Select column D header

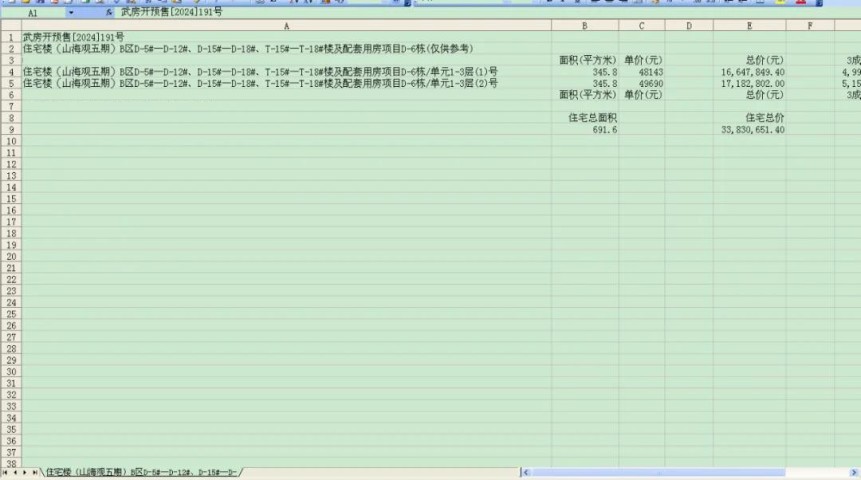pyautogui.click(x=689, y=25)
